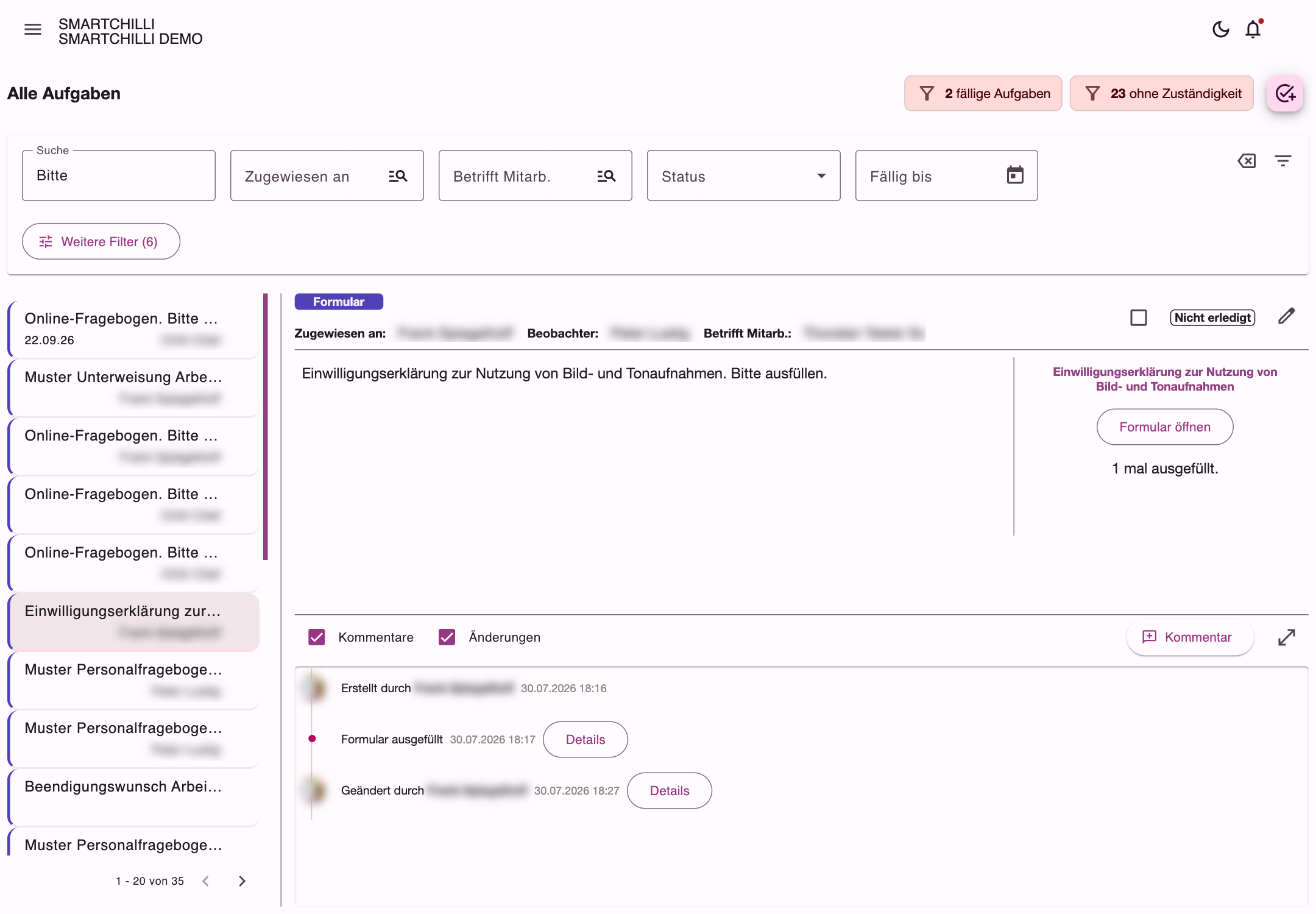Screen dimensions: 1316x914
Task: Click the search icon in Betrifft Mitarb.
Action: click(606, 176)
